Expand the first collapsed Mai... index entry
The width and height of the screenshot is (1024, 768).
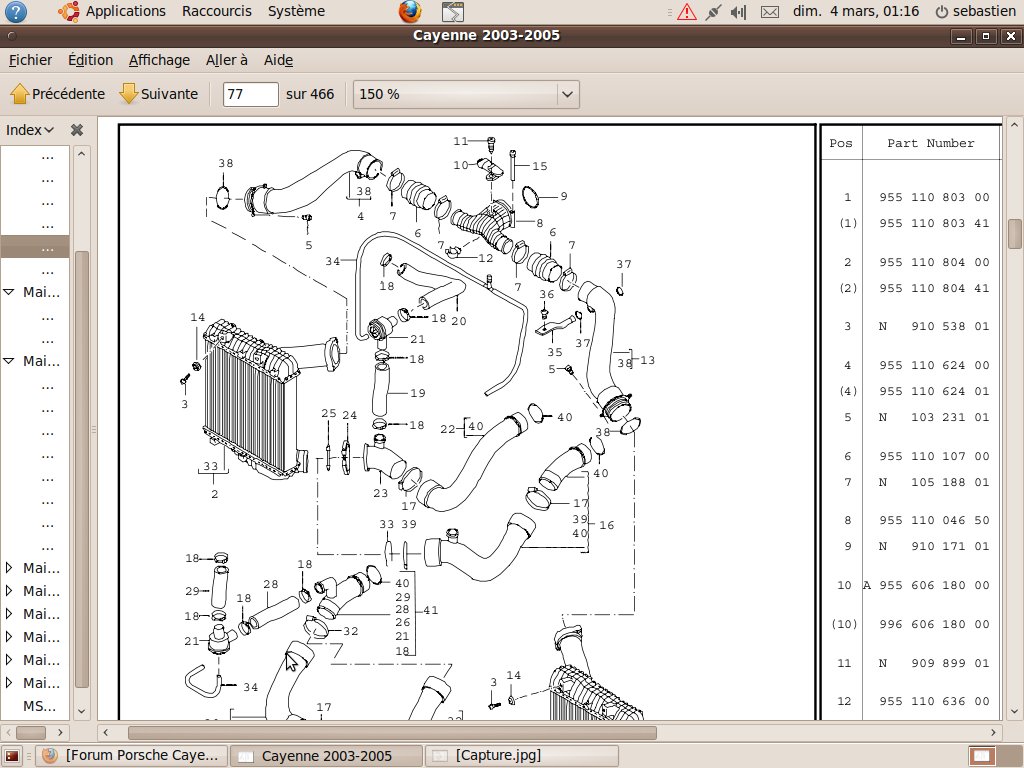(x=9, y=568)
